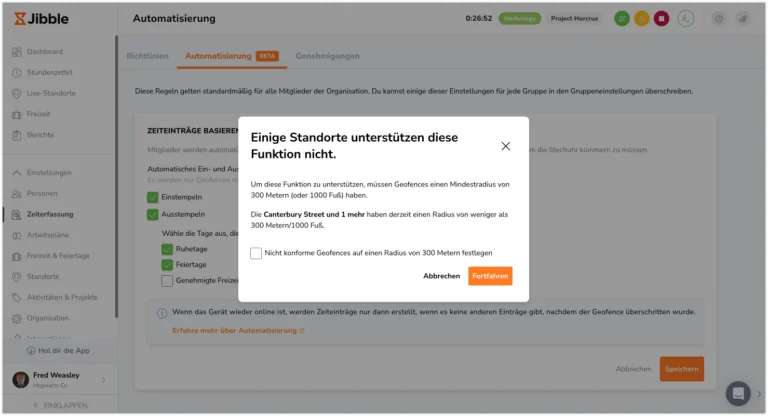Screen dimensions: 768x416
Task: Open the help icon in header
Action: point(719,19)
